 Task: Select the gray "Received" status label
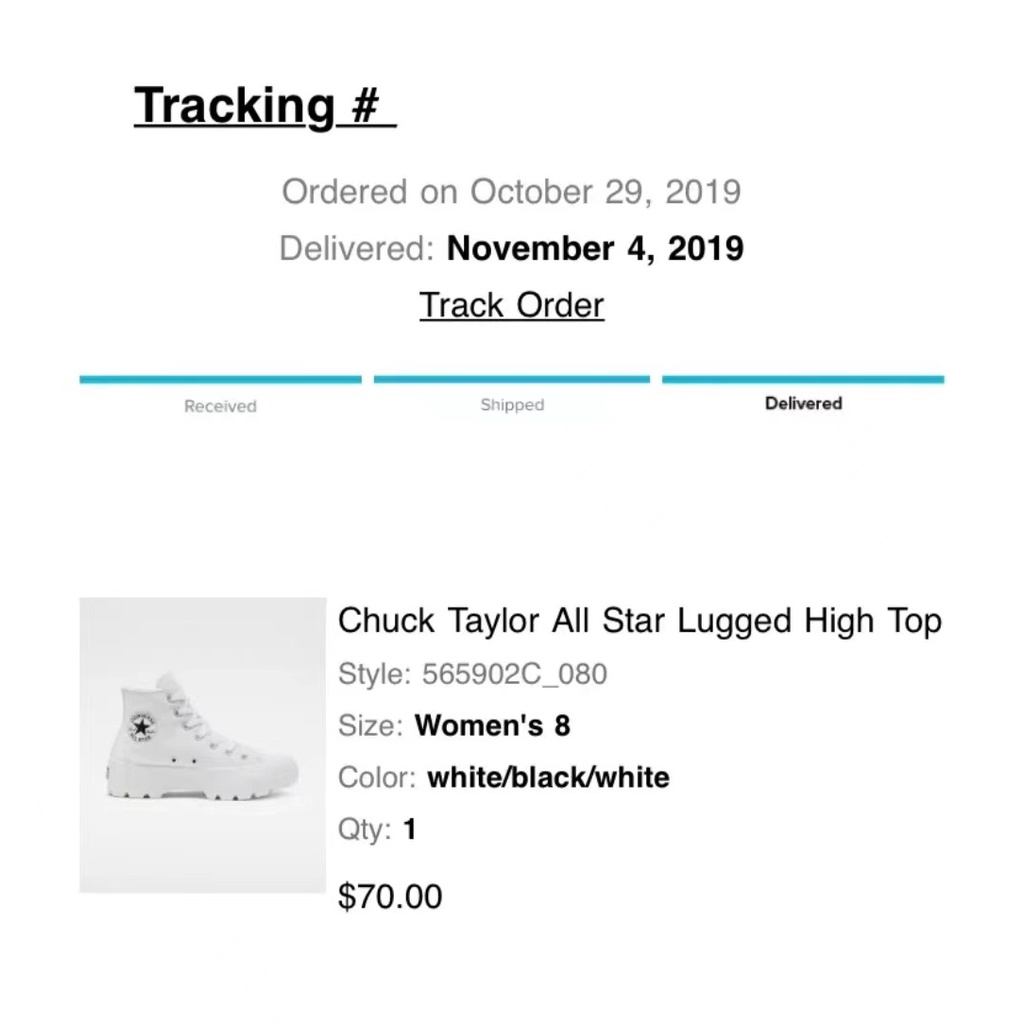tap(220, 406)
